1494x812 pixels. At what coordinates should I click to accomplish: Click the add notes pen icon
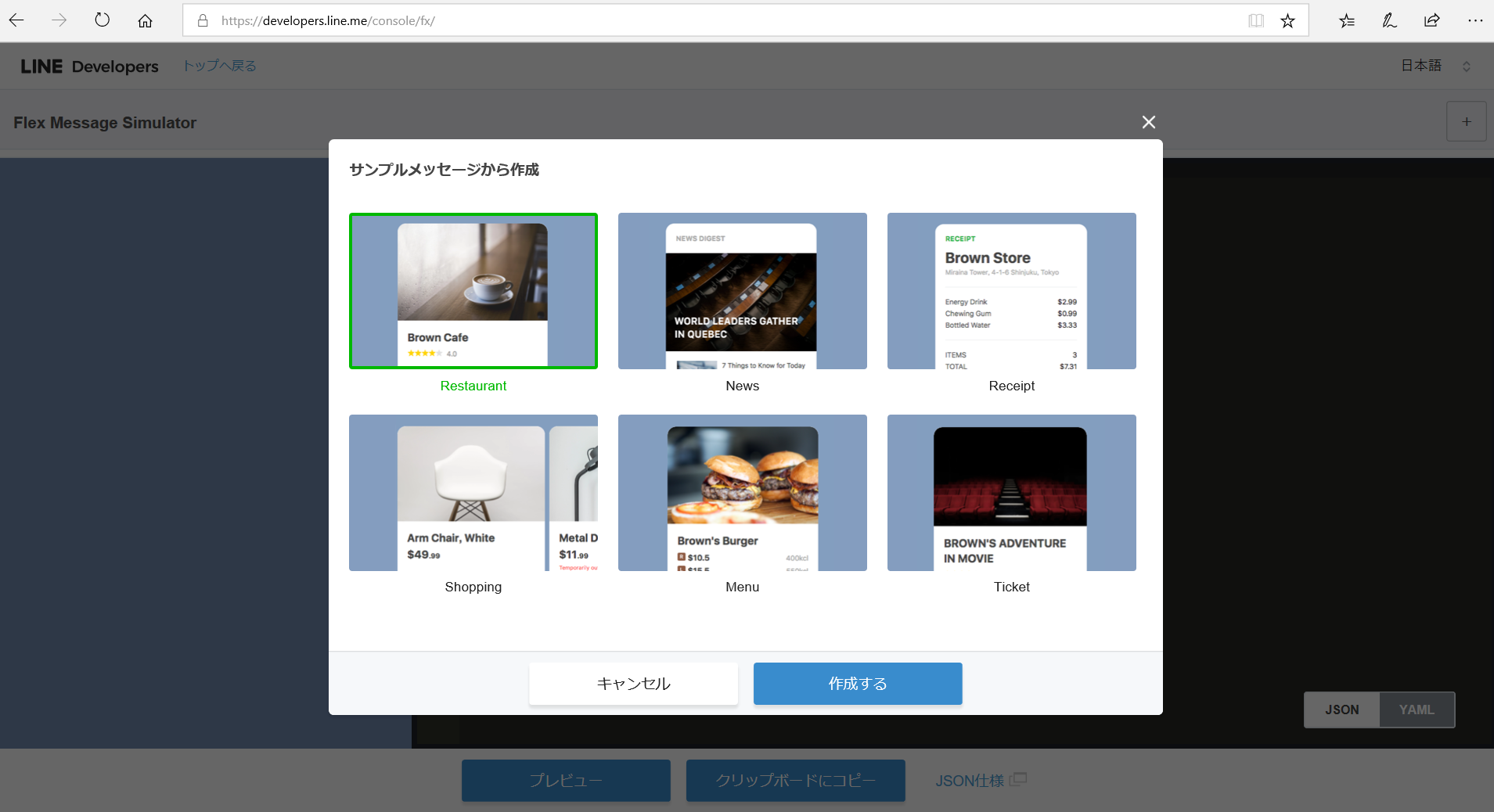click(1389, 20)
